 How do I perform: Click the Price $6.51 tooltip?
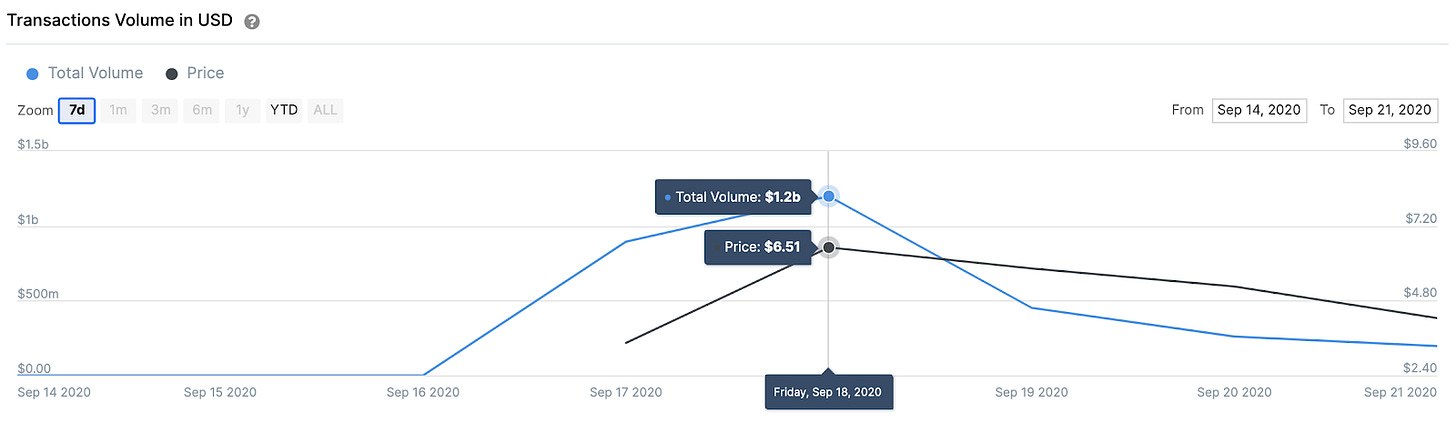pyautogui.click(x=758, y=247)
